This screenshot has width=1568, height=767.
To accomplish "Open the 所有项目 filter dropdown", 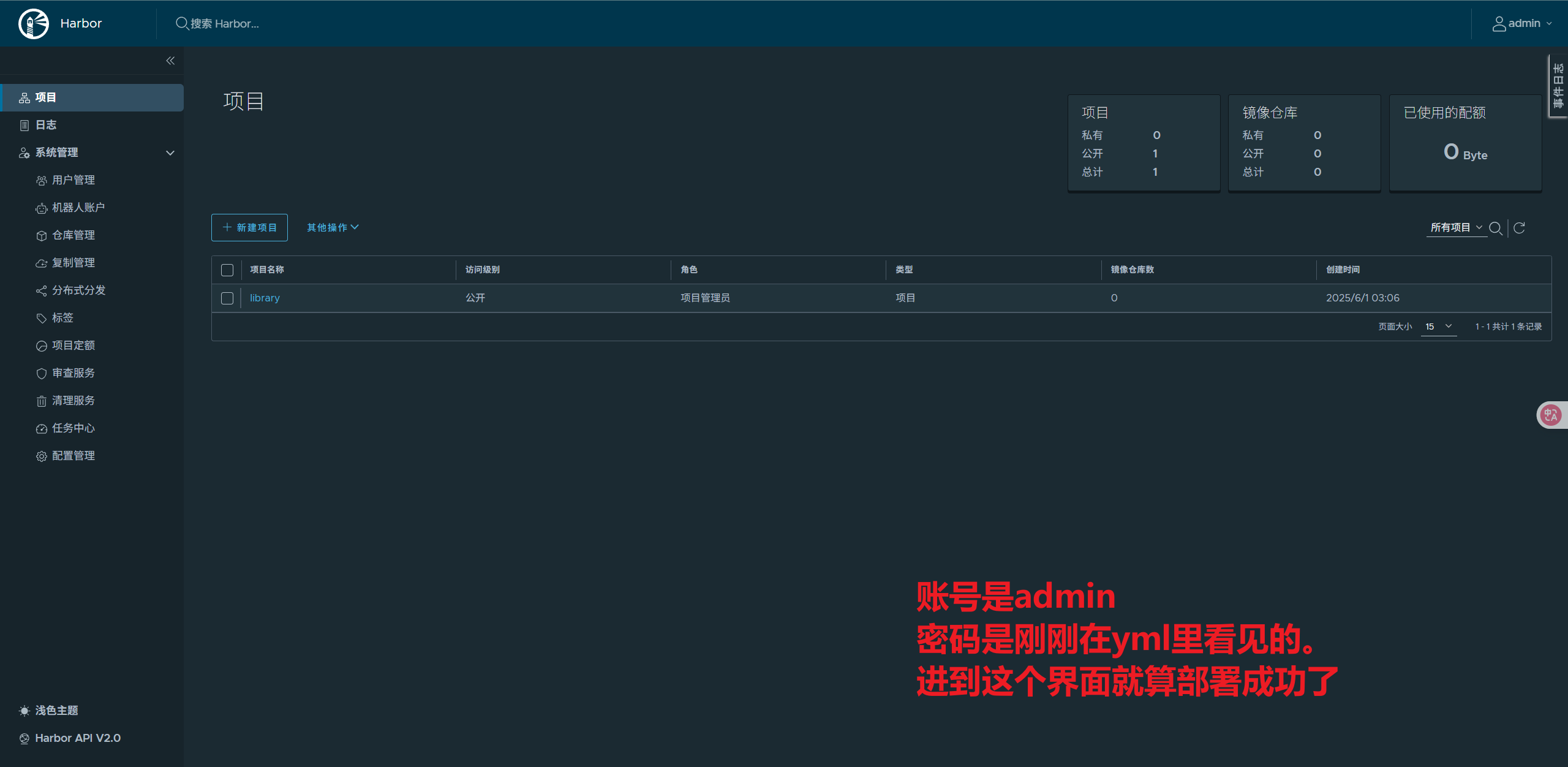I will 1456,228.
